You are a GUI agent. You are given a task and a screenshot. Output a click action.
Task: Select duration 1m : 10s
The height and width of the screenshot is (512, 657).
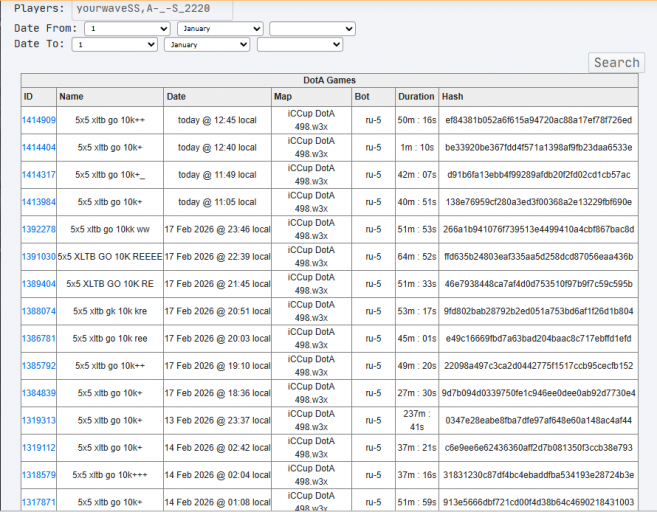coord(416,147)
